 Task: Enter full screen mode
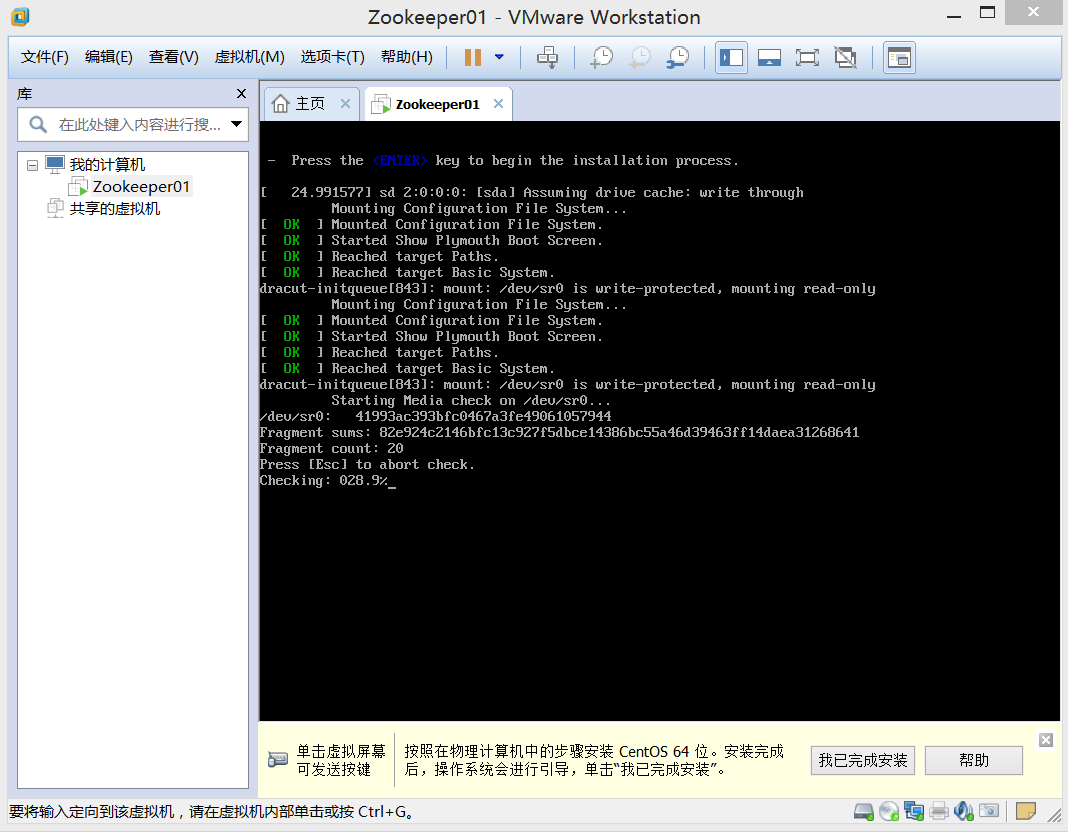click(807, 57)
